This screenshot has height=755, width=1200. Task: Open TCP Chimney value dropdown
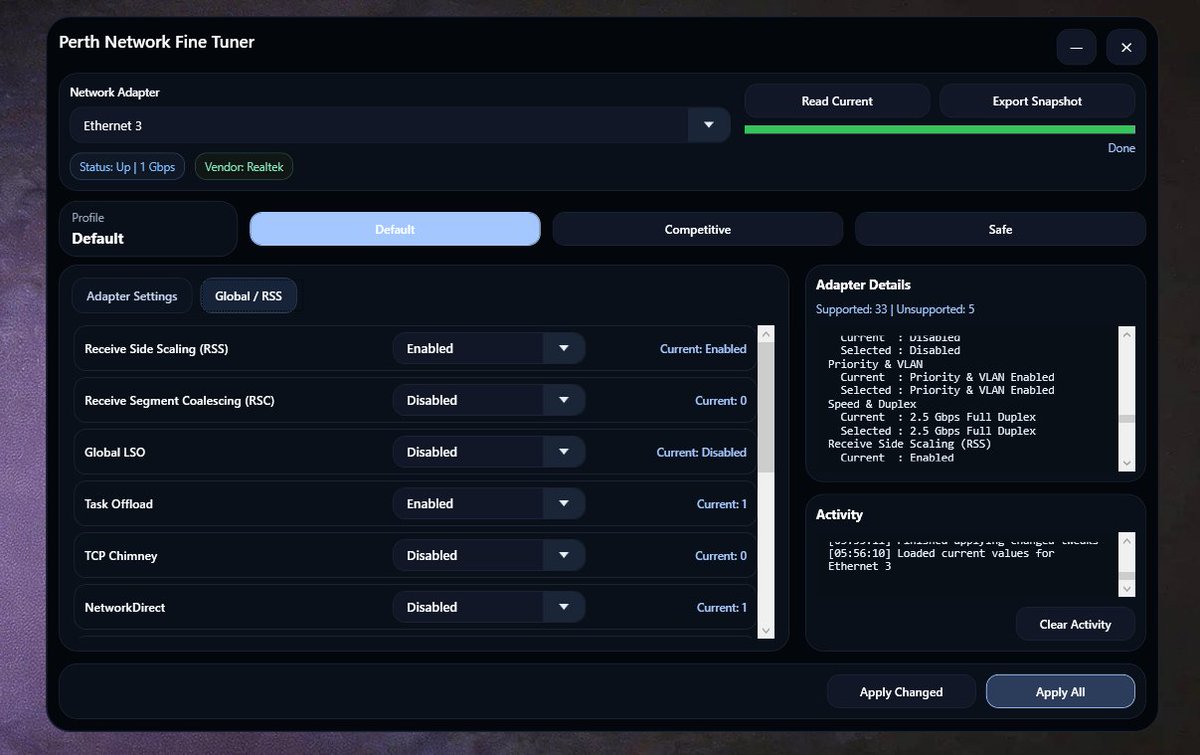pos(489,555)
